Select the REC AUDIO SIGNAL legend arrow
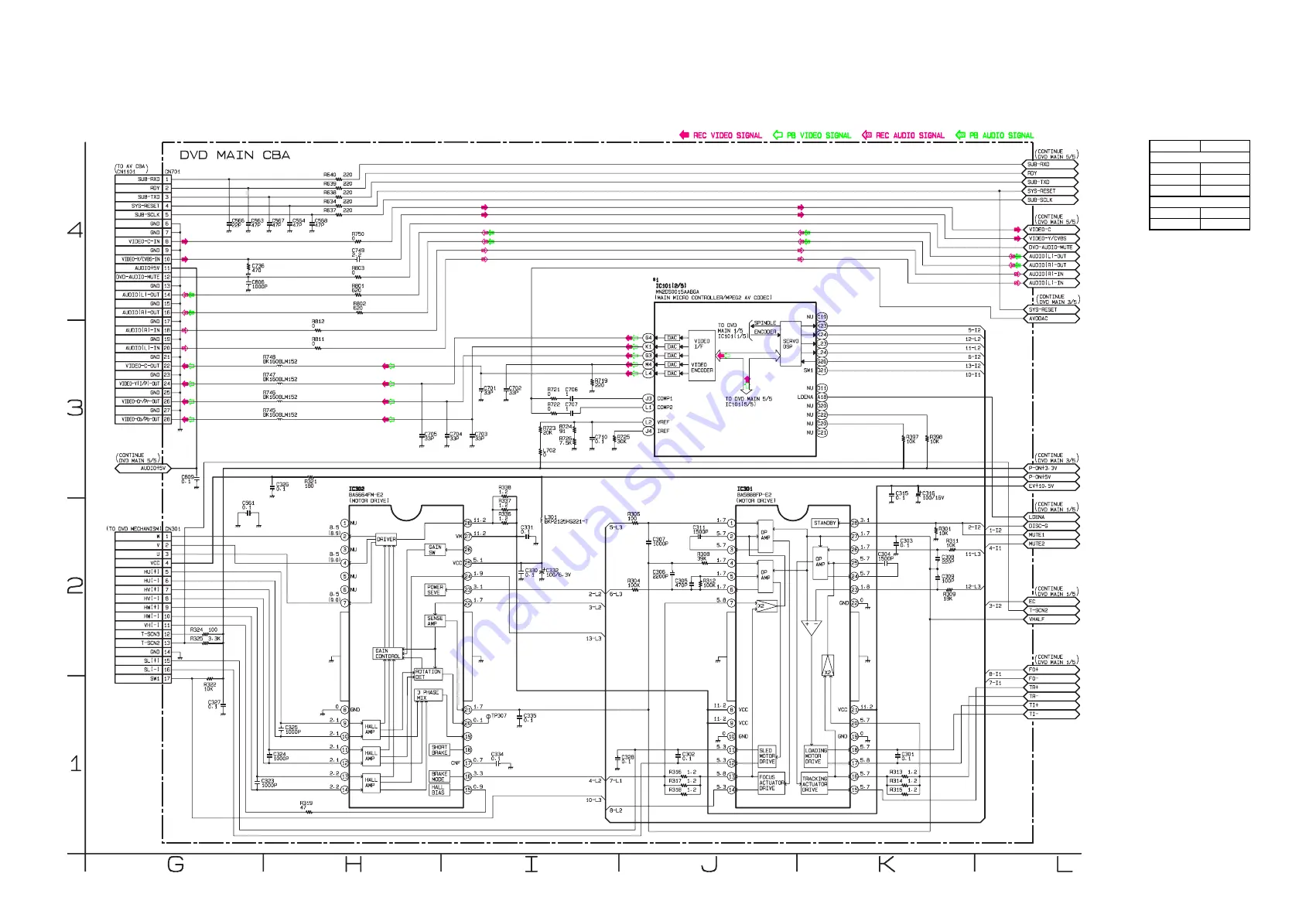Screen dimensions: 1316x921 [867, 135]
